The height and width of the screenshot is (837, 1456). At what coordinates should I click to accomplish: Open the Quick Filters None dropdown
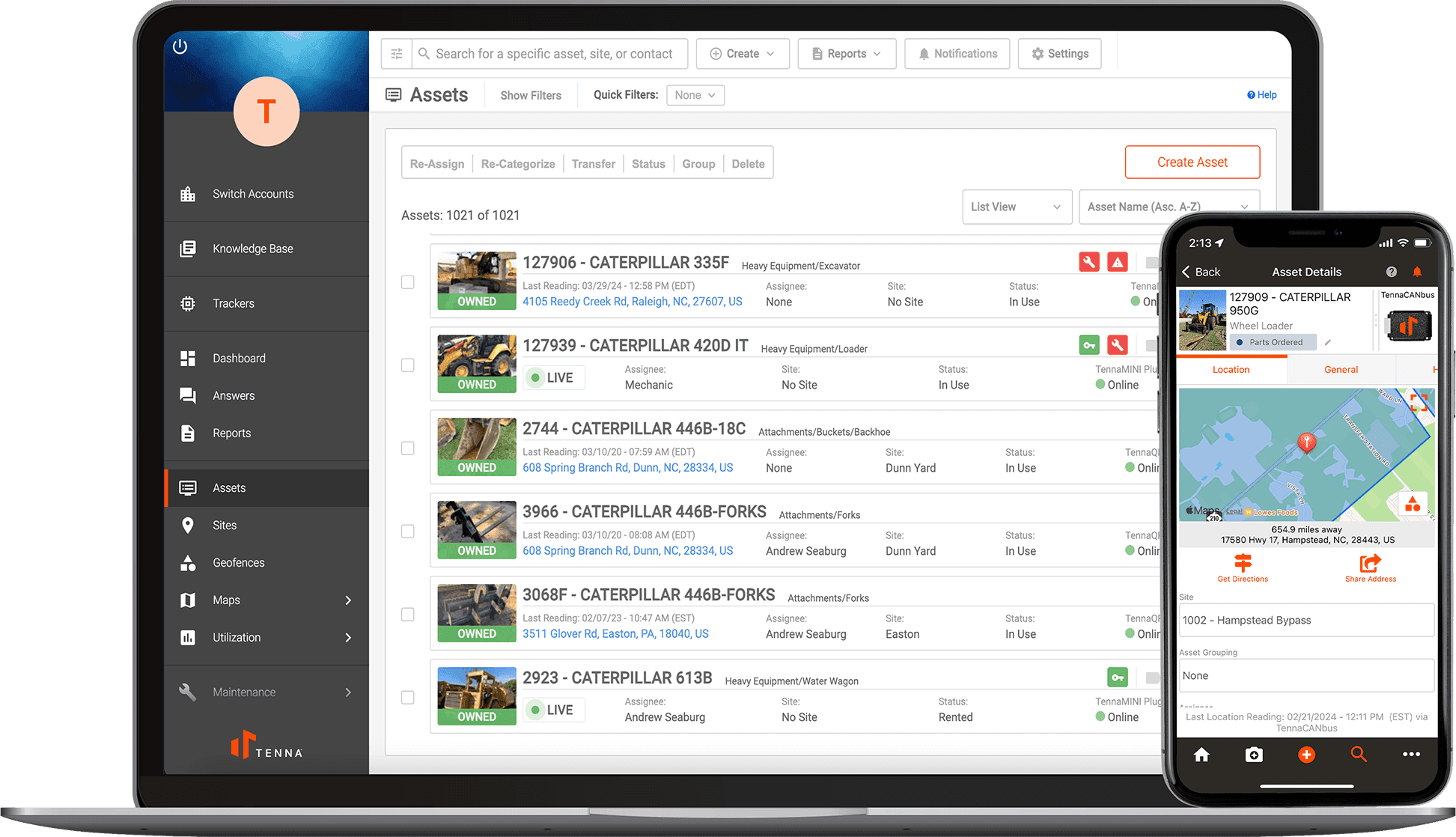(694, 95)
